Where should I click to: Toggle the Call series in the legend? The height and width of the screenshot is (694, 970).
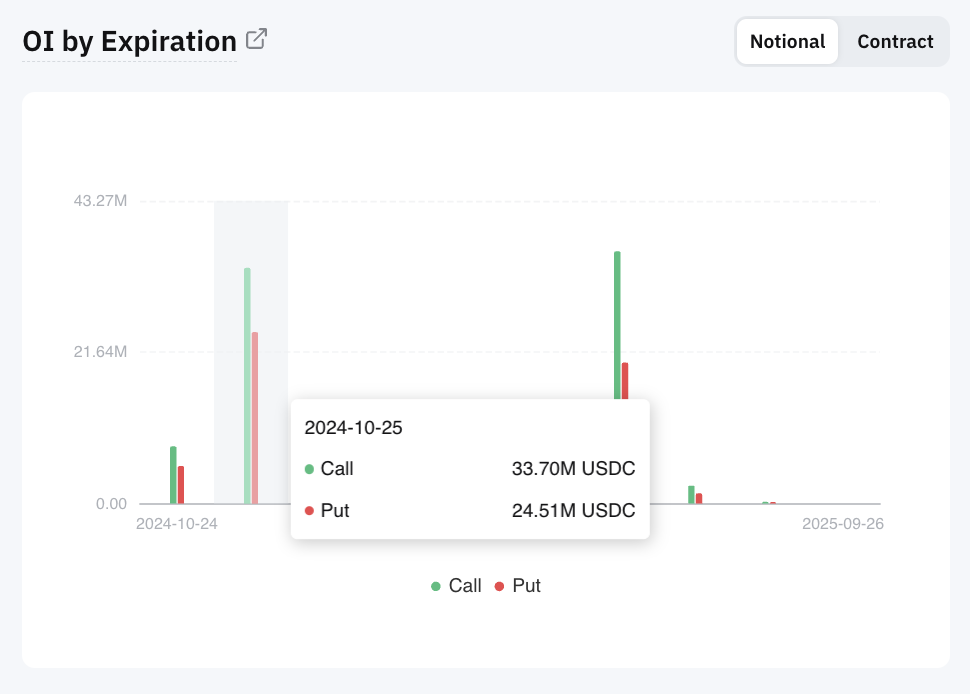[456, 585]
